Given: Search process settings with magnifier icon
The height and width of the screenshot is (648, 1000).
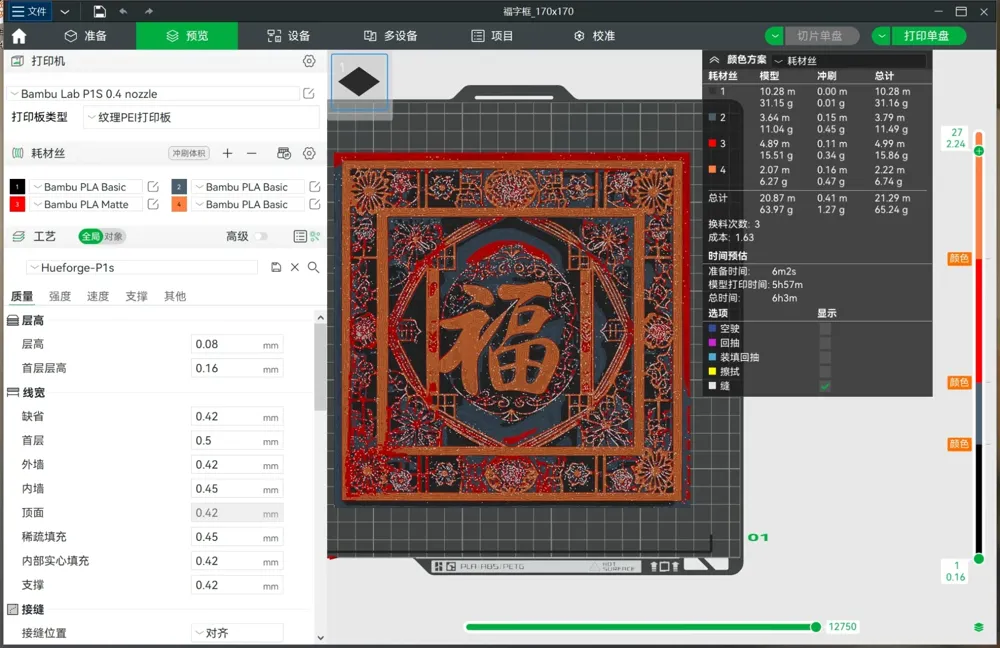Looking at the screenshot, I should point(313,267).
